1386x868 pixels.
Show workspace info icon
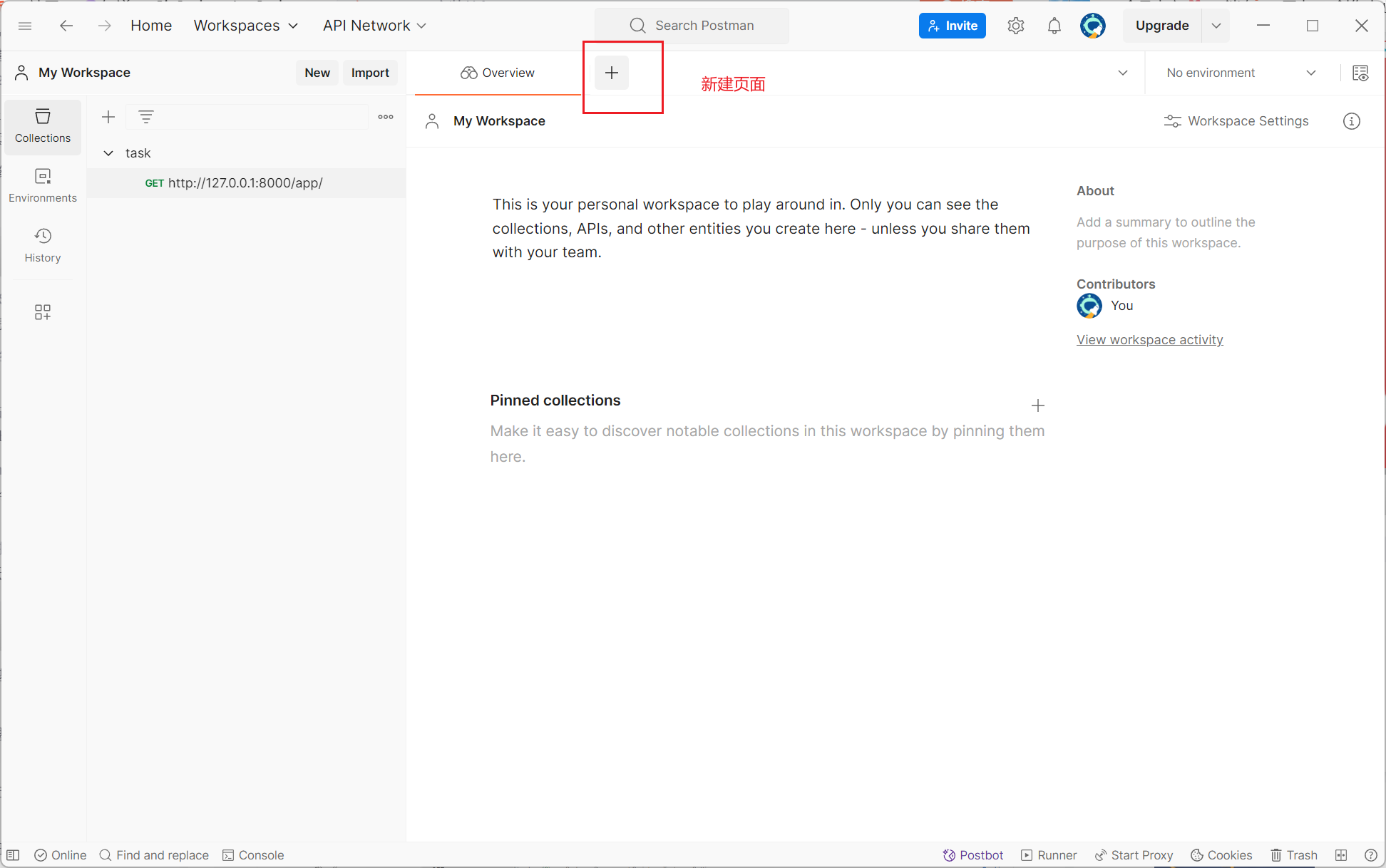coord(1352,121)
